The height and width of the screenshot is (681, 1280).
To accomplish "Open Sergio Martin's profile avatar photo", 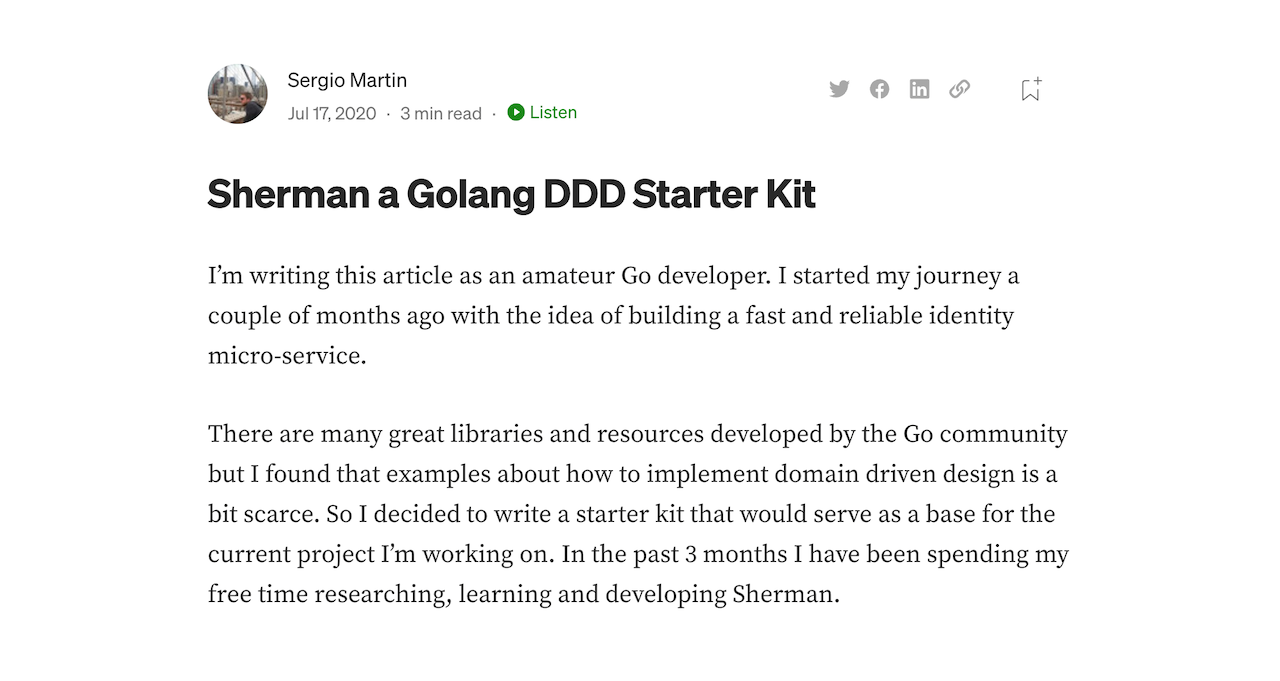I will tap(237, 94).
